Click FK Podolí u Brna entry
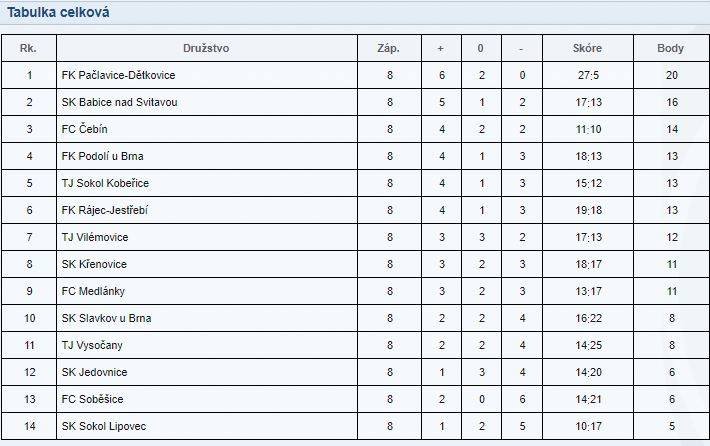 (102, 156)
